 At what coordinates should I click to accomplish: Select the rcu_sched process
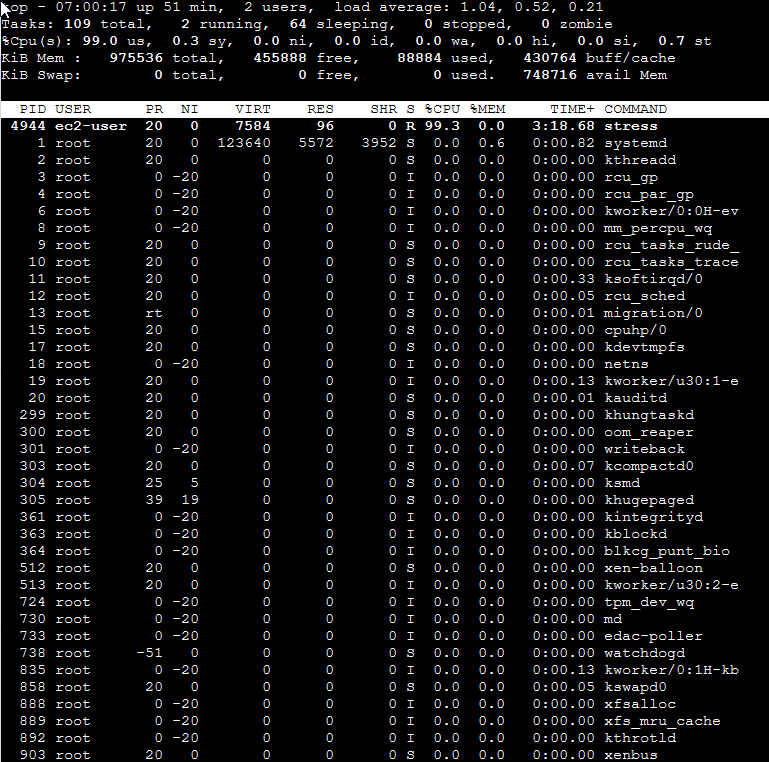click(644, 296)
